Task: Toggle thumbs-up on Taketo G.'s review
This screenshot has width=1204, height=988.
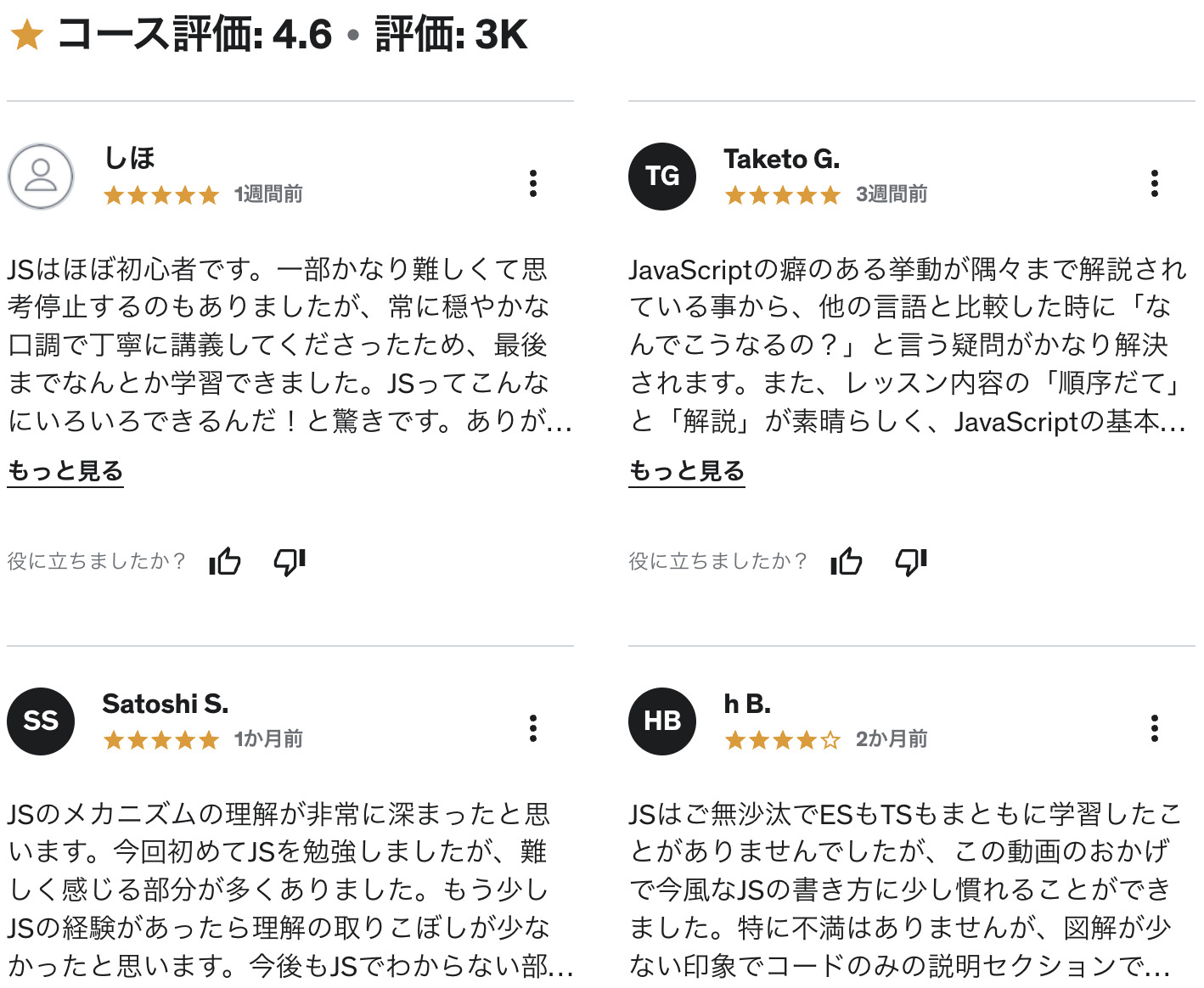Action: click(x=846, y=562)
